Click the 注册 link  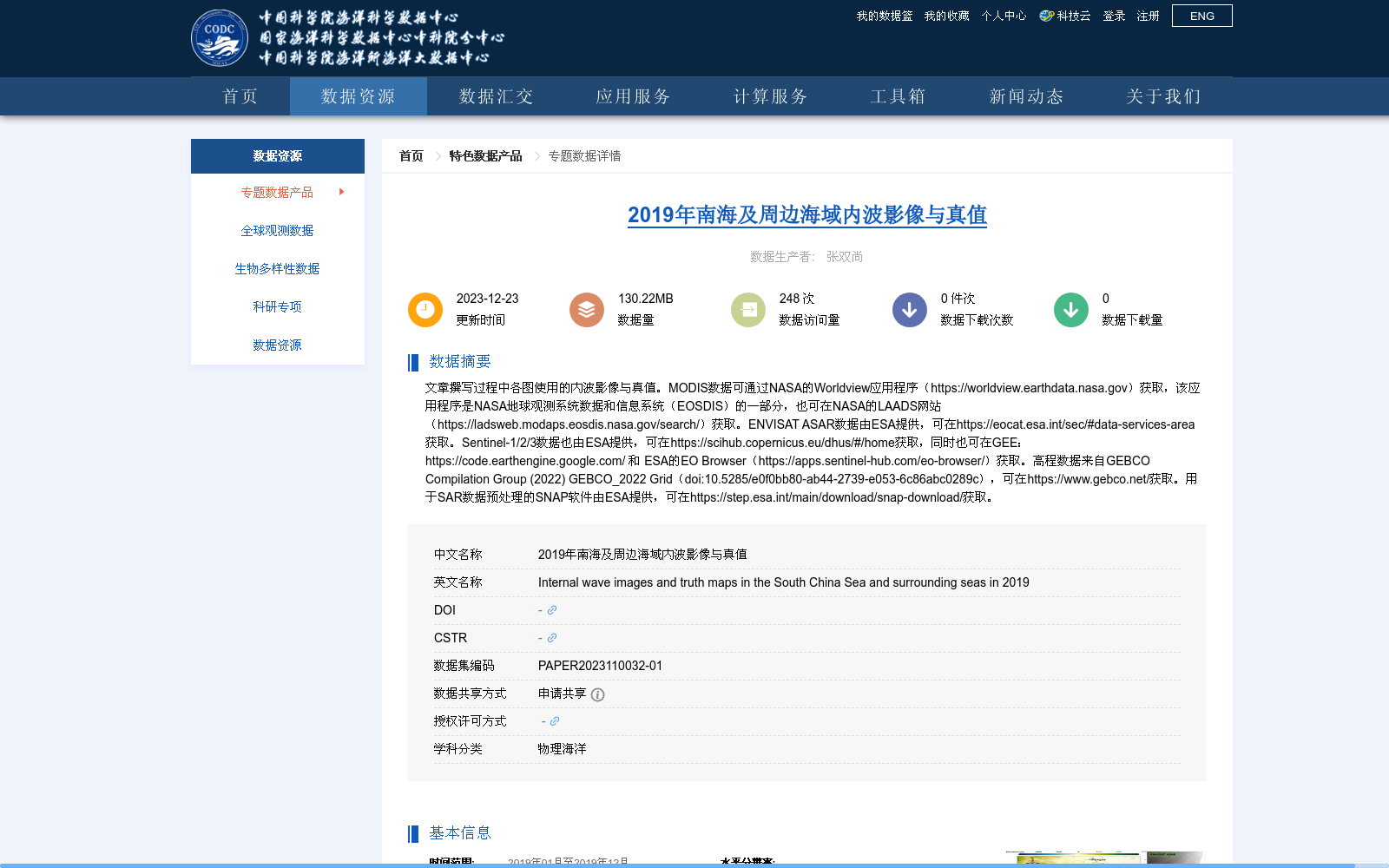pos(1149,16)
